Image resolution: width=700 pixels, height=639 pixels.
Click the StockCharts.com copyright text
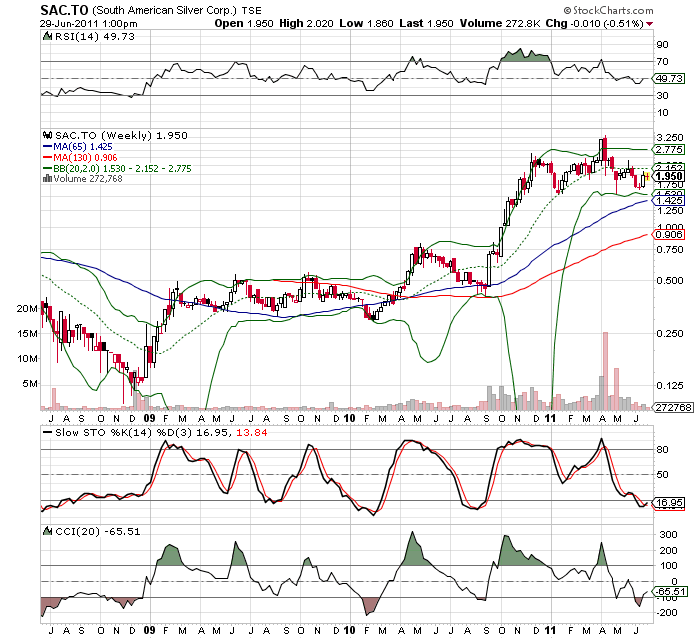[608, 10]
